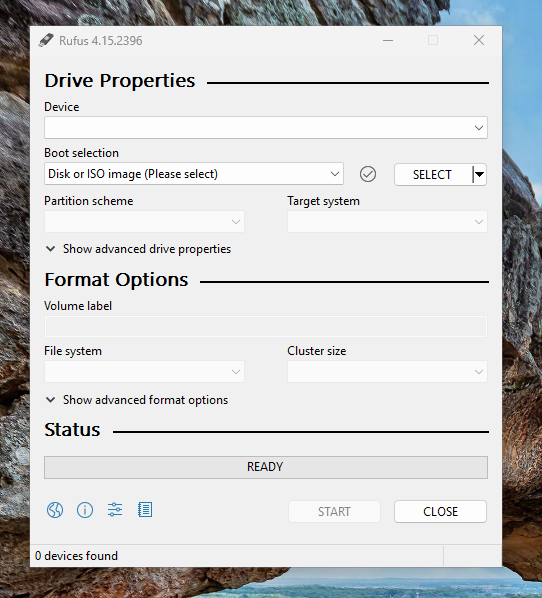
Task: Open the language globe icon
Action: 55,510
